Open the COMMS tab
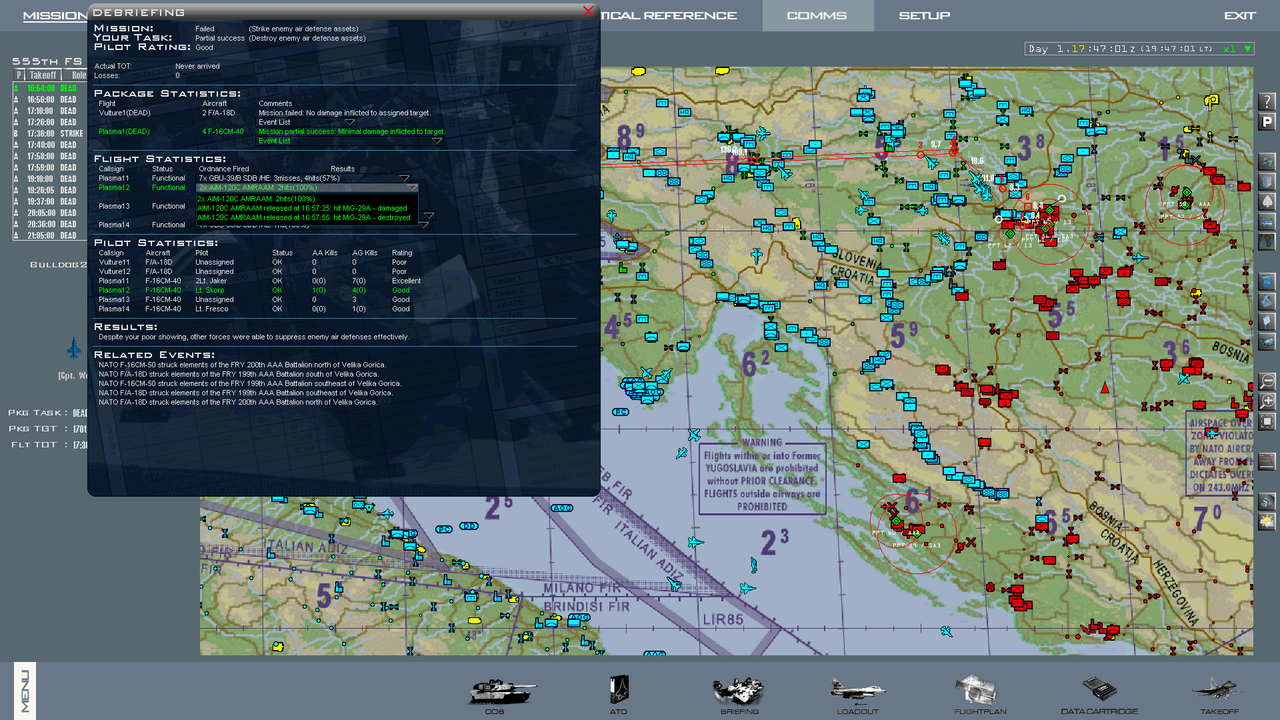Viewport: 1280px width, 720px height. pyautogui.click(x=817, y=15)
